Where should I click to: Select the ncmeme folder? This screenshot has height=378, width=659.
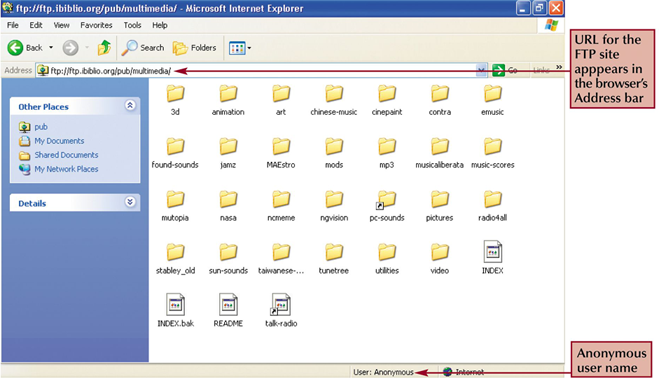(x=281, y=206)
